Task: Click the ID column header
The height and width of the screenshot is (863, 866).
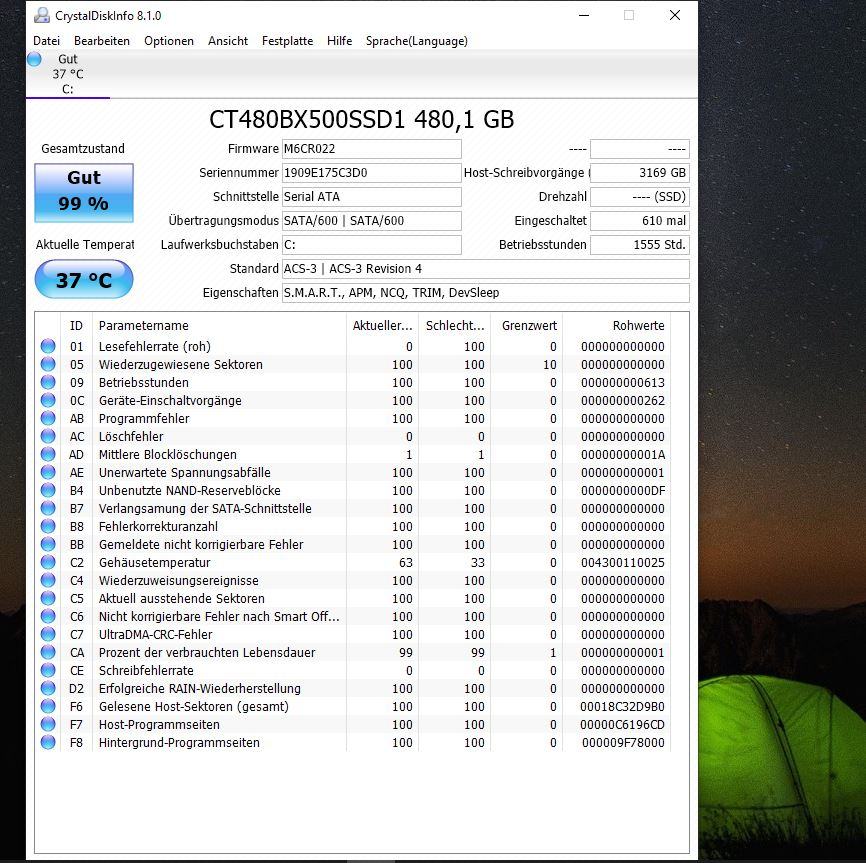Action: pyautogui.click(x=76, y=326)
